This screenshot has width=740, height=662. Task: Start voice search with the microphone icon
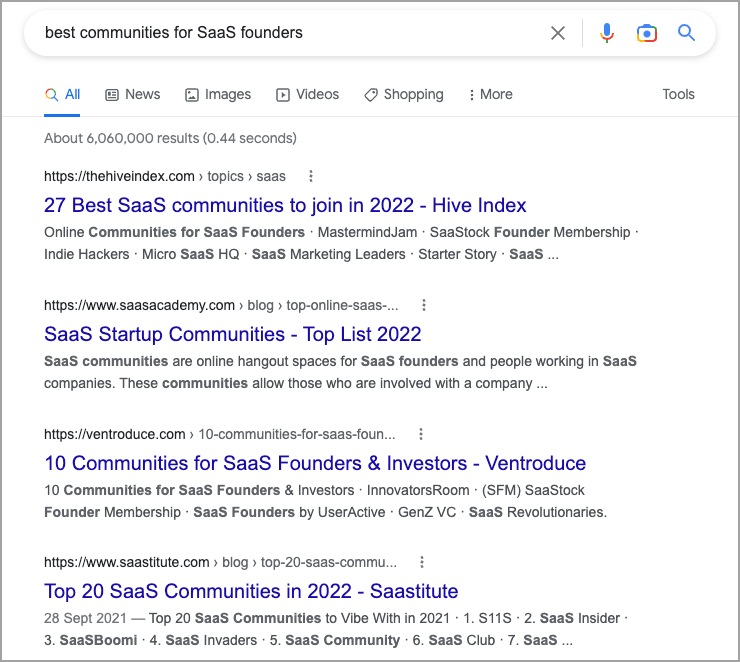[607, 33]
